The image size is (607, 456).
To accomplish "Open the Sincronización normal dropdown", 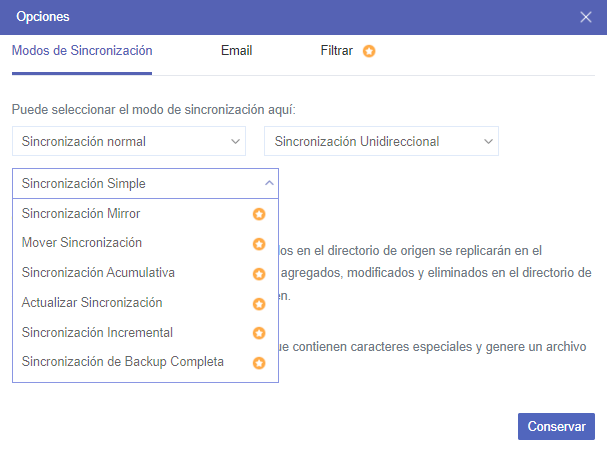I will tap(129, 142).
